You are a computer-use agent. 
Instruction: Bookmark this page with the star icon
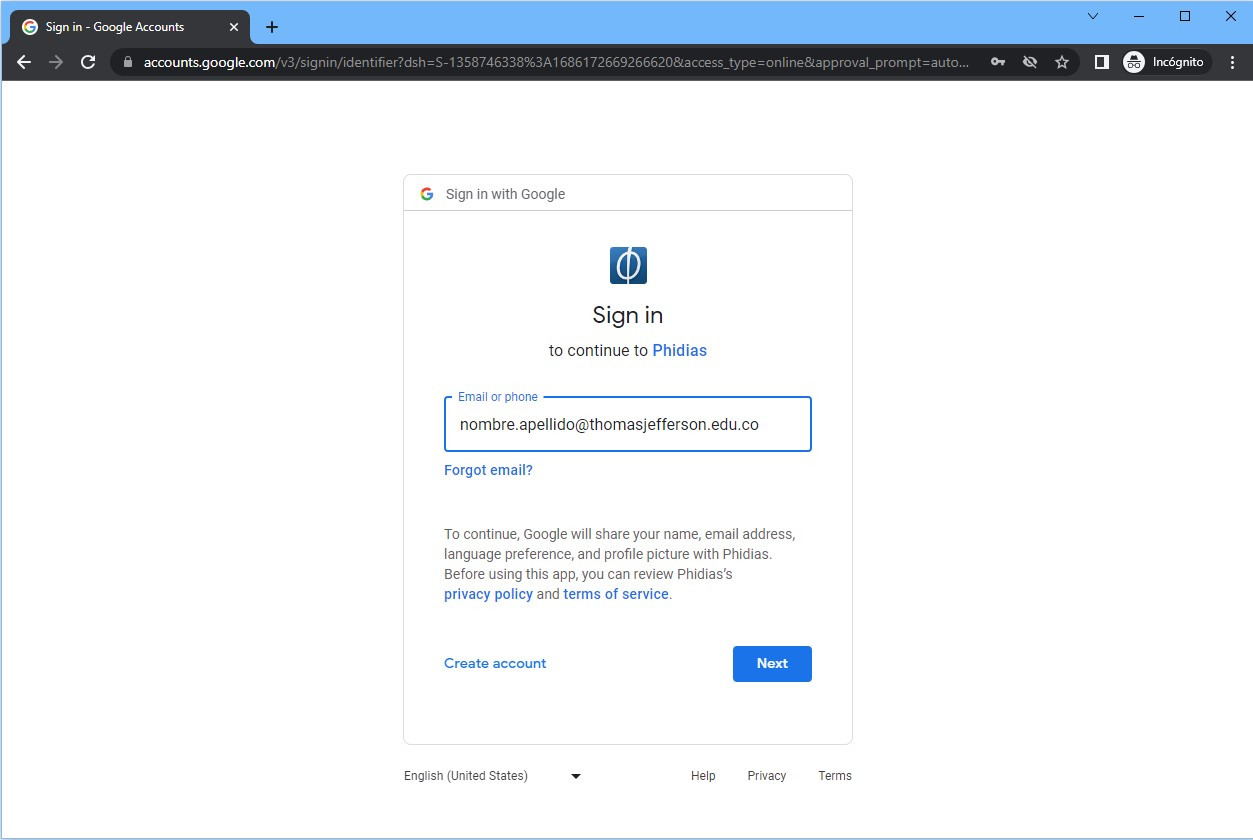click(x=1062, y=62)
